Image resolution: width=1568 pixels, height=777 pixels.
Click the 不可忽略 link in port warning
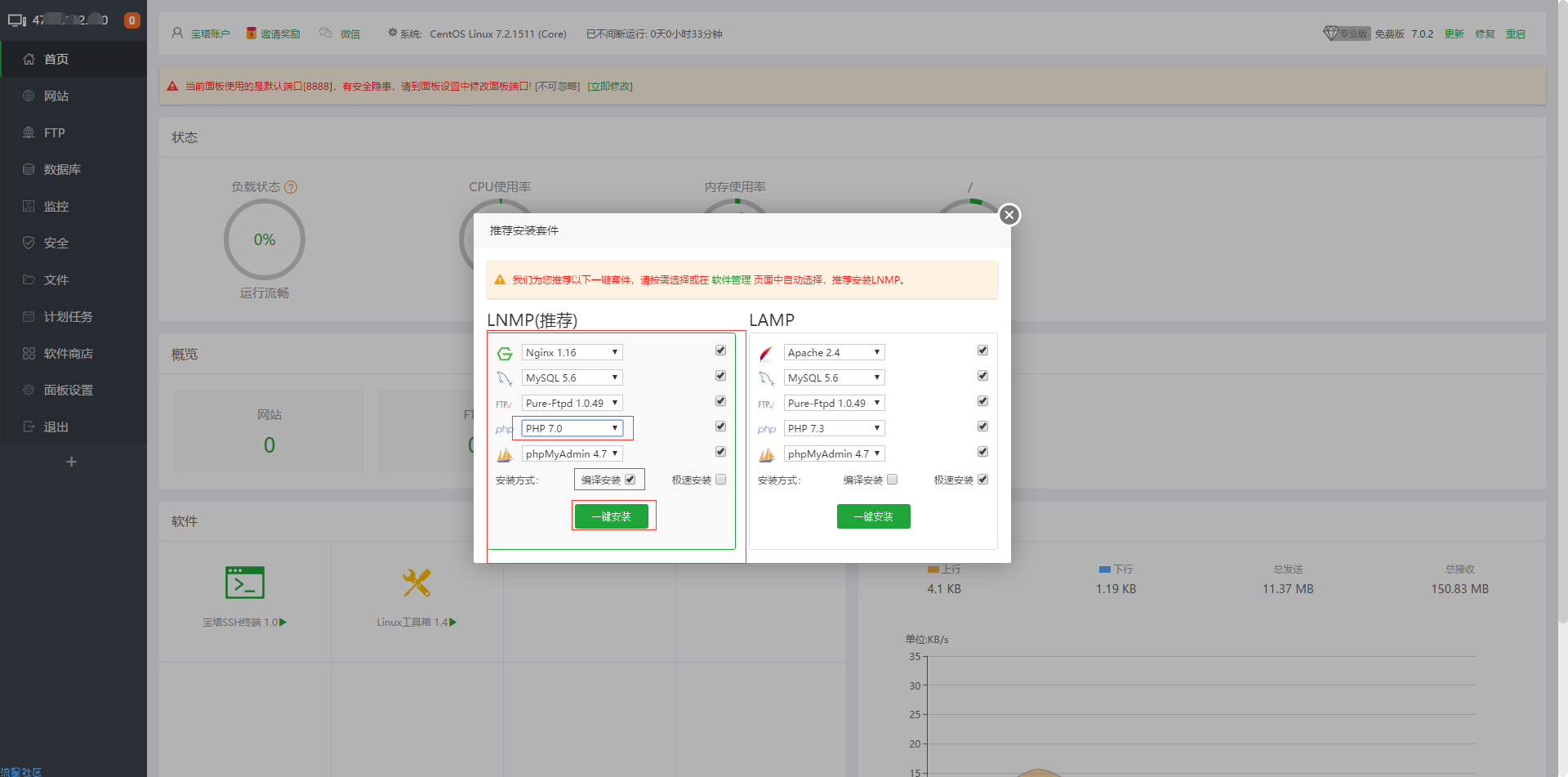pos(557,86)
